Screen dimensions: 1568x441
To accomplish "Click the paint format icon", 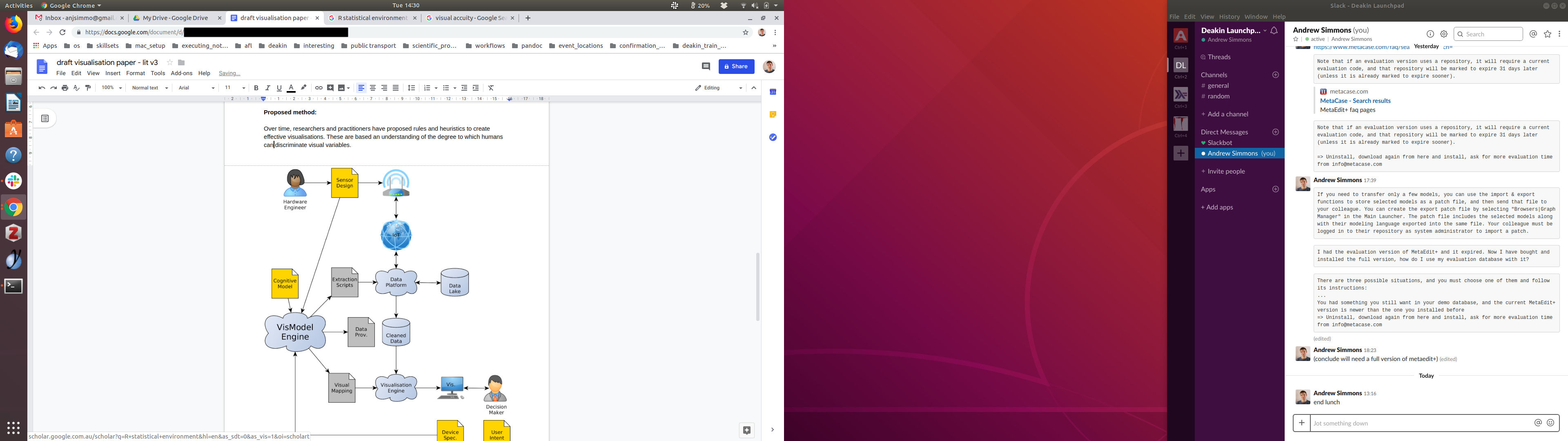I will [88, 88].
